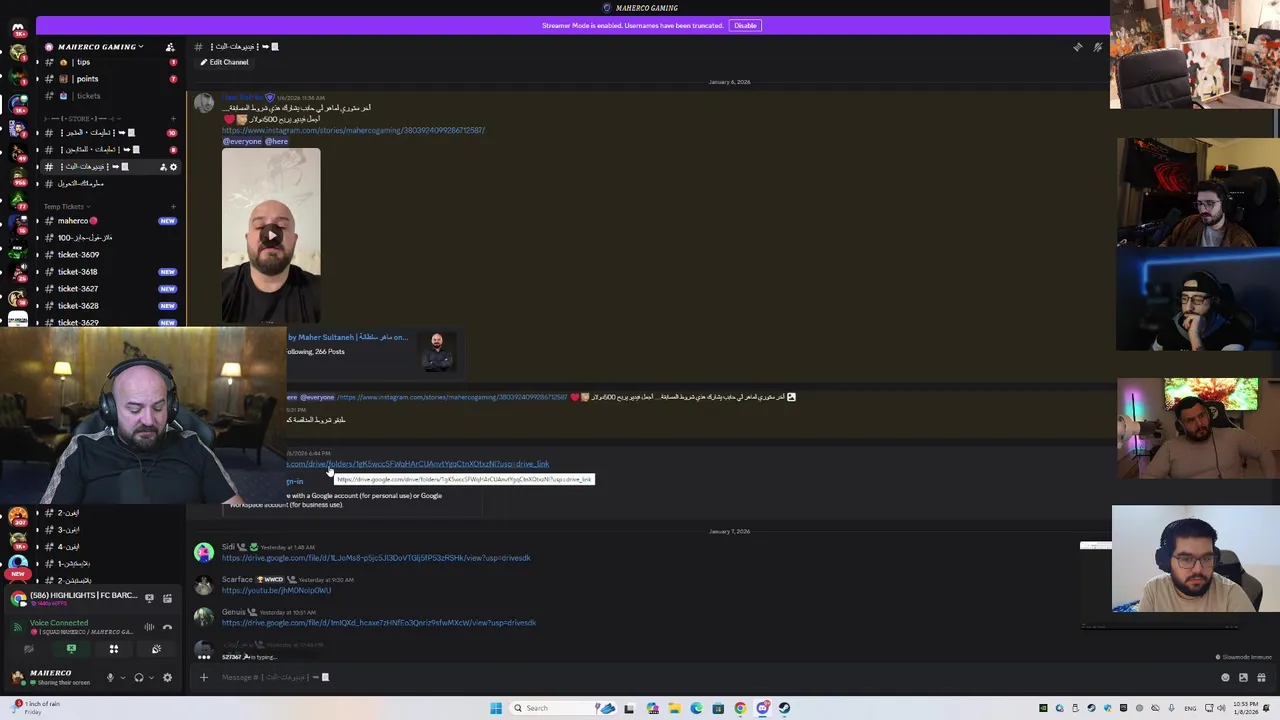The width and height of the screenshot is (1280, 720).
Task: Open channel ticket-3618
Action: point(109,272)
